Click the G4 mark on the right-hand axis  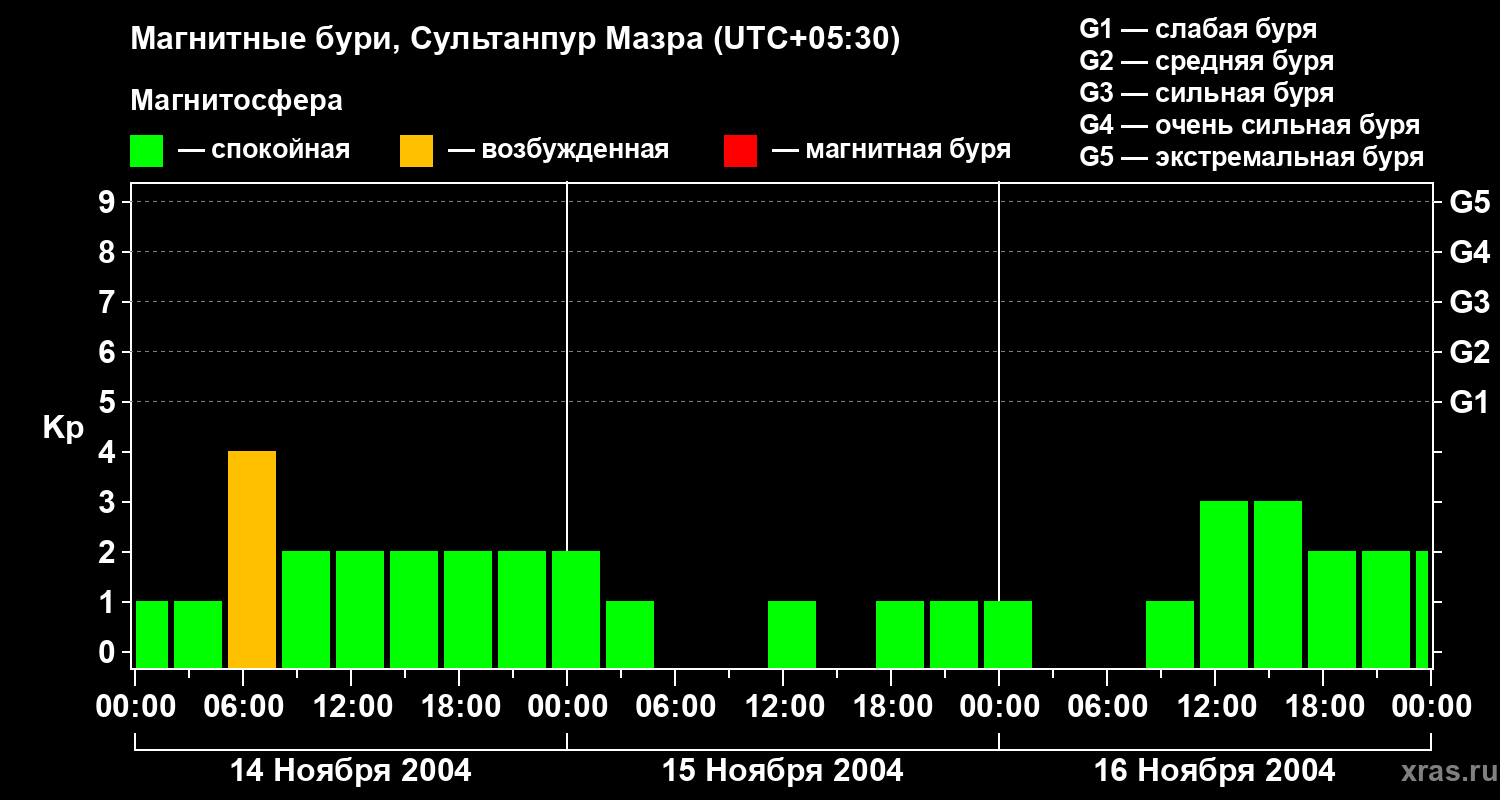point(1470,253)
